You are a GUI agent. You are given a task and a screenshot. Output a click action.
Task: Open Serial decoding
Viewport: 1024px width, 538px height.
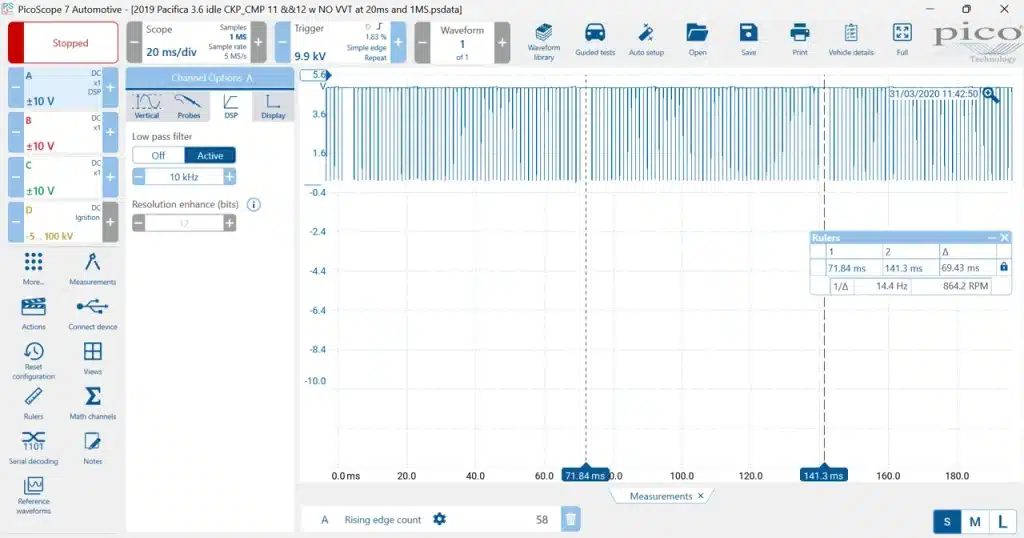click(x=33, y=448)
